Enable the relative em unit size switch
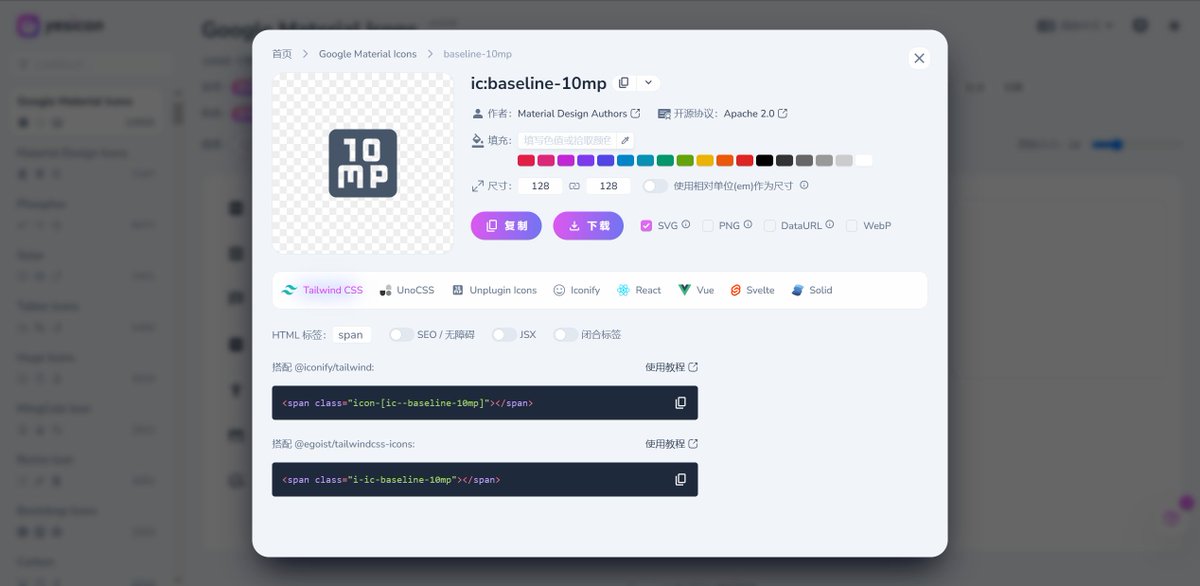Image resolution: width=1200 pixels, height=586 pixels. pos(655,186)
